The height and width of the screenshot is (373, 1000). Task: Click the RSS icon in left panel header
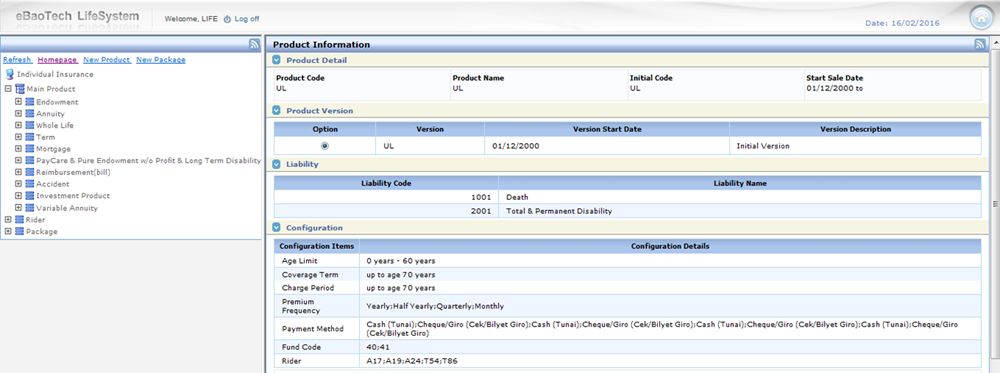[x=254, y=44]
